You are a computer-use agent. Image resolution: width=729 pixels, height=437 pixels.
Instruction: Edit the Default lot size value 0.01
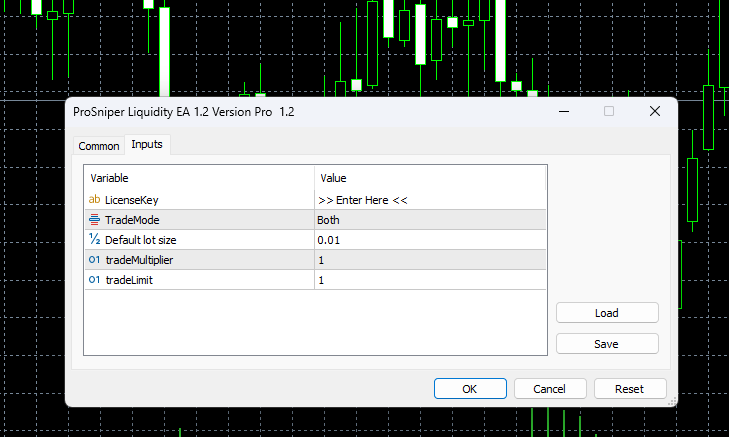430,240
